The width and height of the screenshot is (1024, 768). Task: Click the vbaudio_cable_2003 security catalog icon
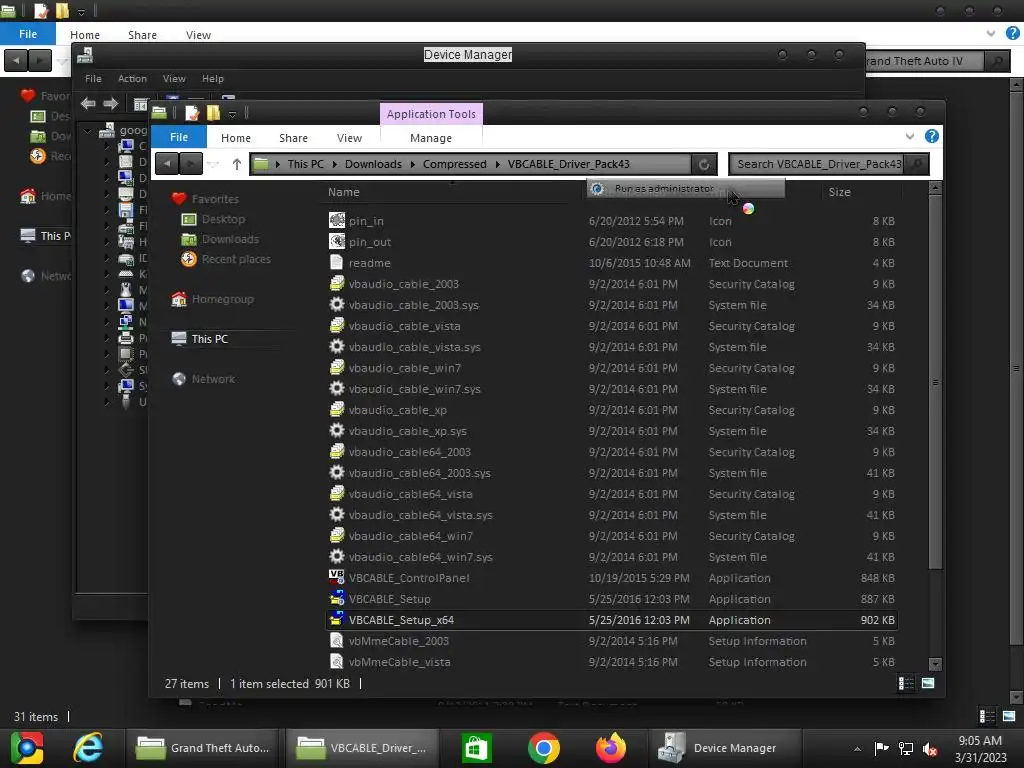click(336, 283)
